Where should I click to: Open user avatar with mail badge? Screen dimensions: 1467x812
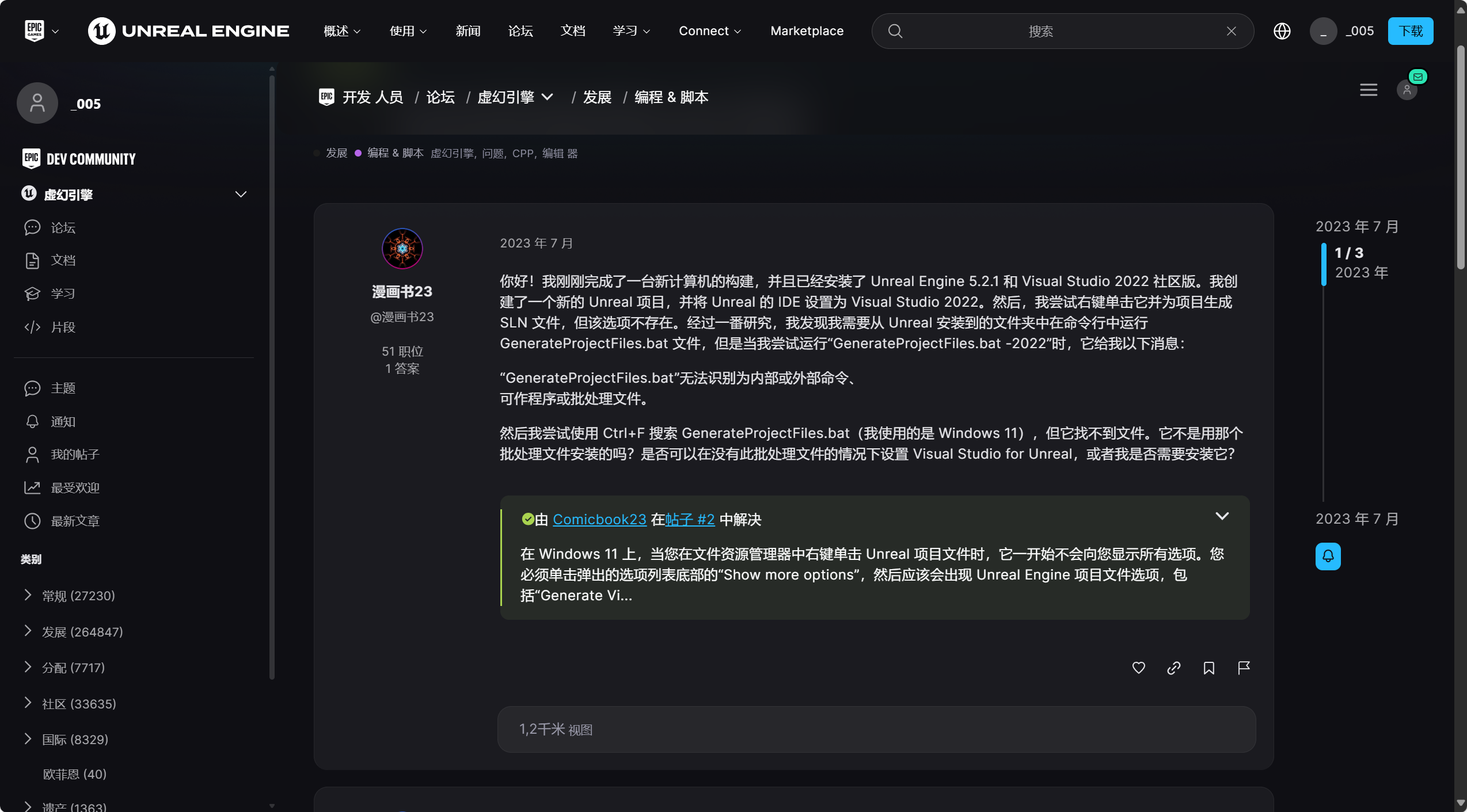[1407, 90]
